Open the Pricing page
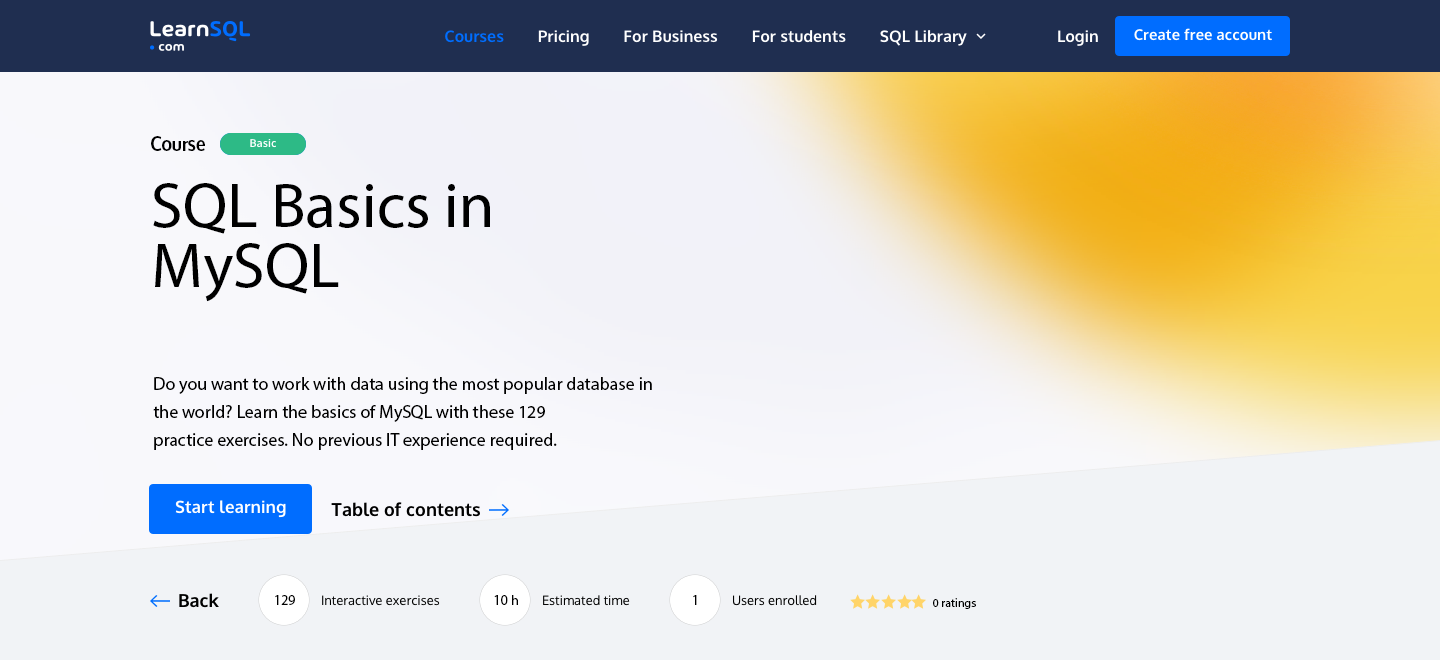The width and height of the screenshot is (1440, 660). [563, 36]
